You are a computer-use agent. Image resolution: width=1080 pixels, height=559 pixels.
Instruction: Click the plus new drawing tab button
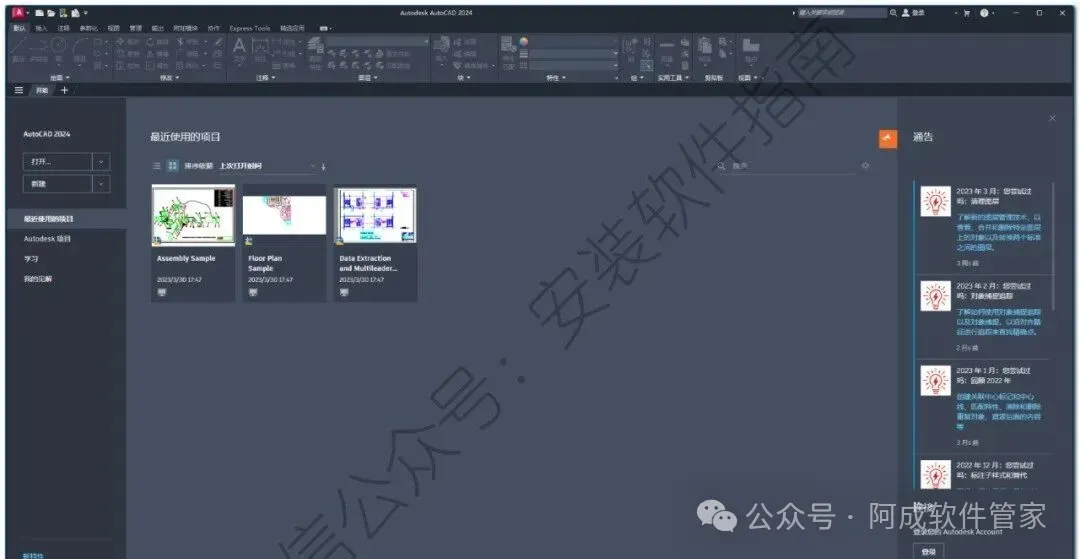[64, 90]
